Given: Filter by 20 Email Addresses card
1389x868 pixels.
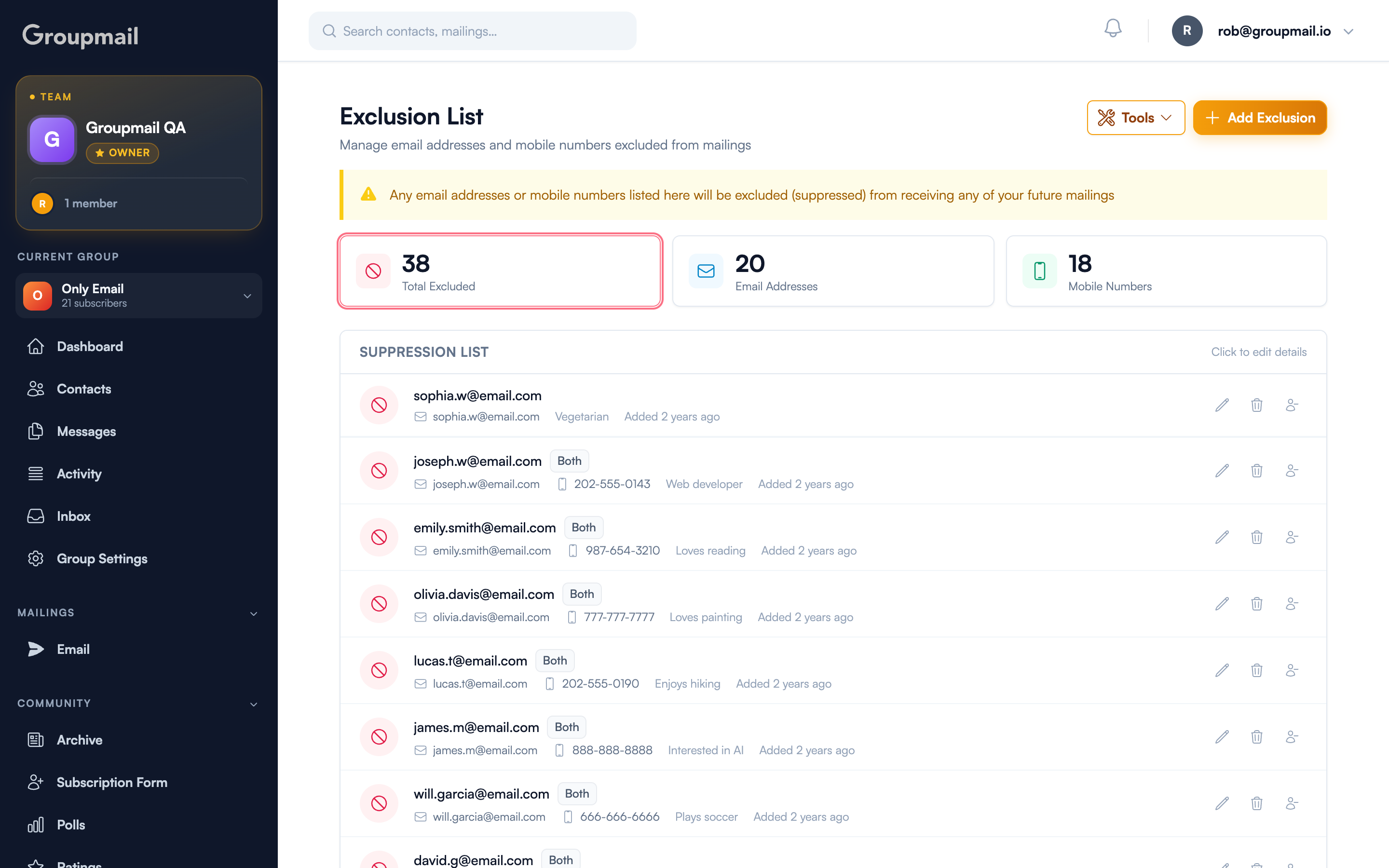Looking at the screenshot, I should pos(833,271).
